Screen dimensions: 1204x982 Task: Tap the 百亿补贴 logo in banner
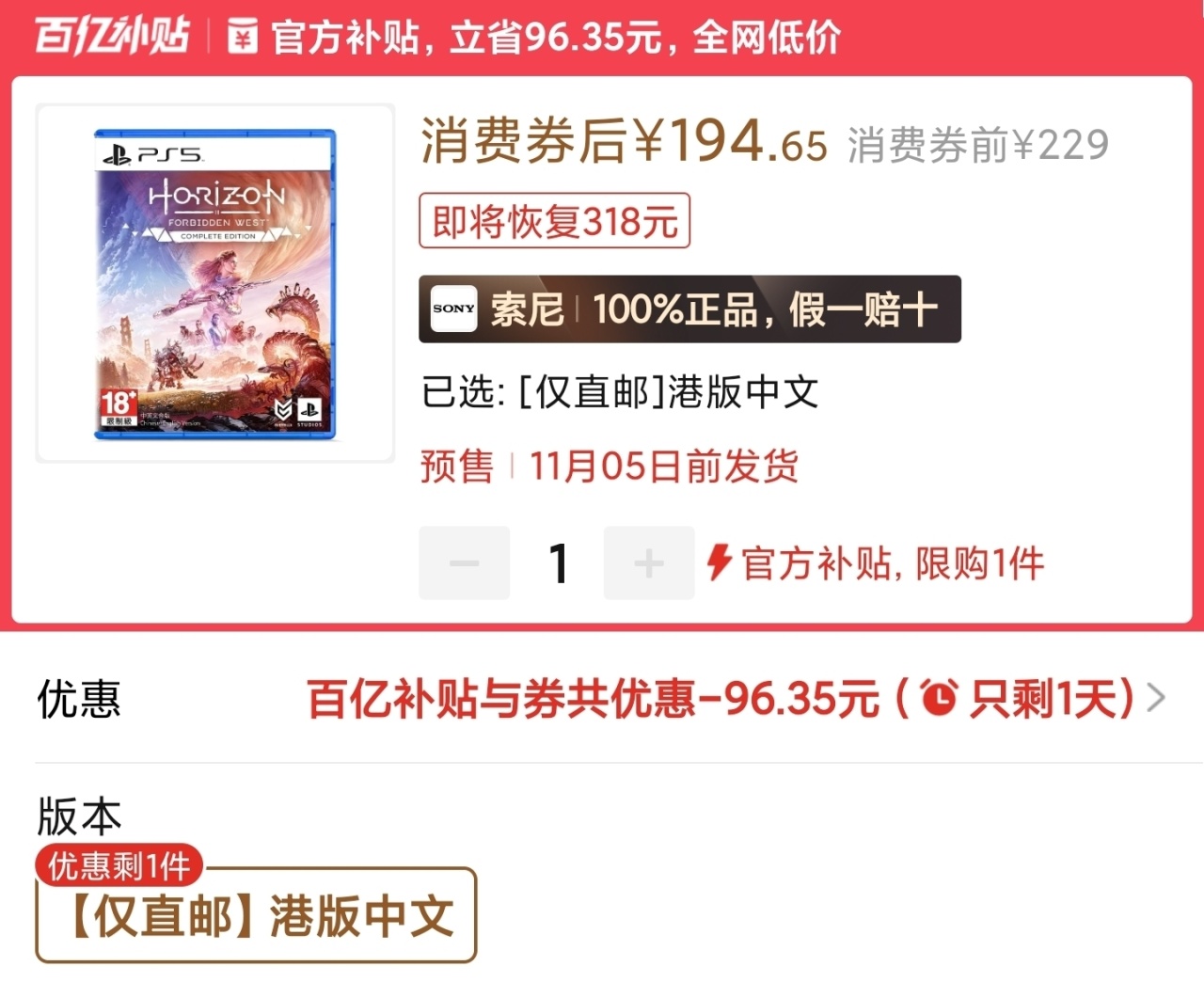click(112, 36)
